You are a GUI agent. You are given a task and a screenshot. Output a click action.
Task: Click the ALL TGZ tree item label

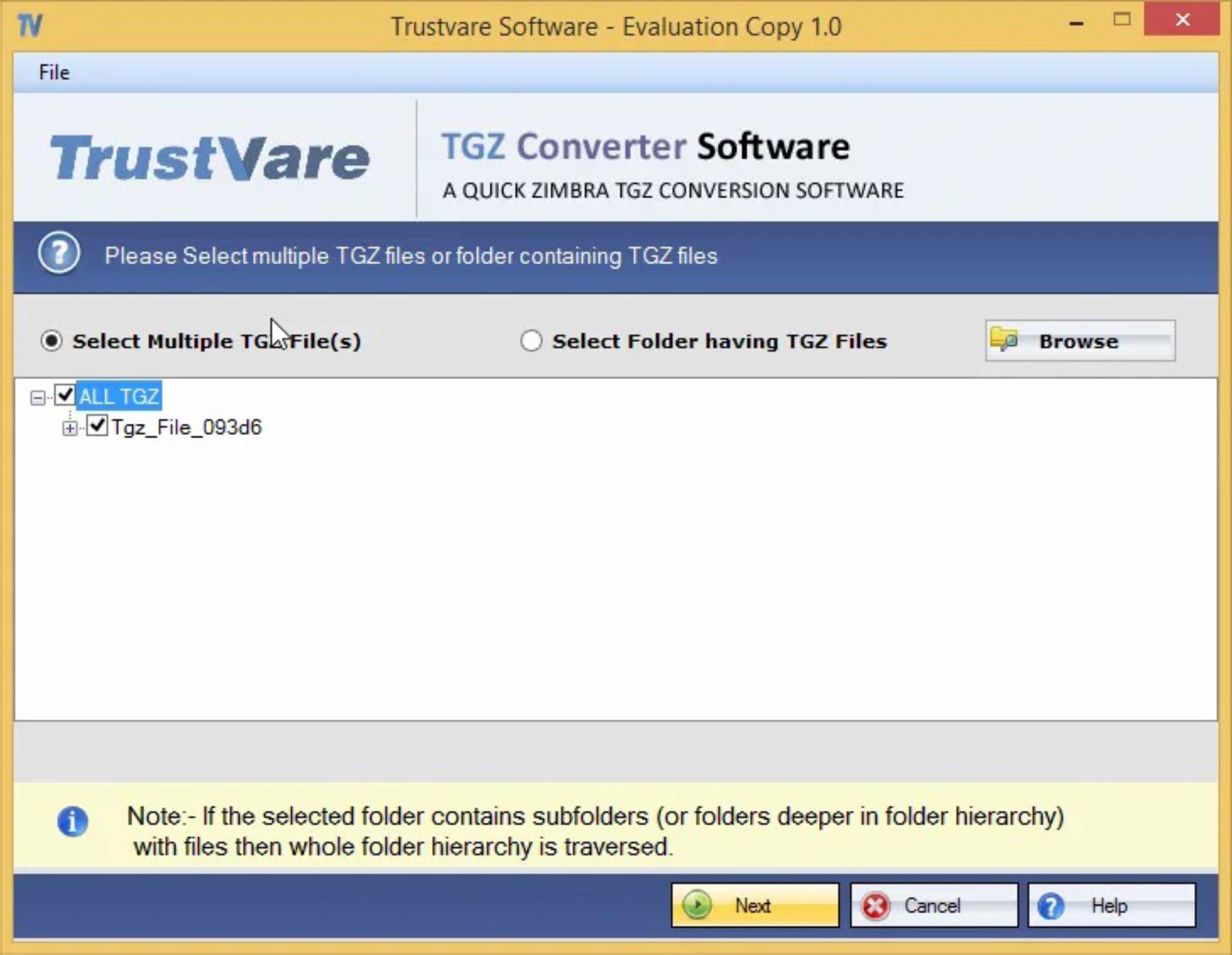click(120, 397)
